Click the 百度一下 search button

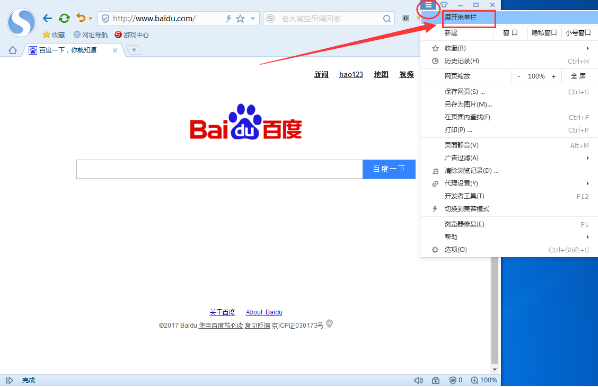click(x=389, y=169)
